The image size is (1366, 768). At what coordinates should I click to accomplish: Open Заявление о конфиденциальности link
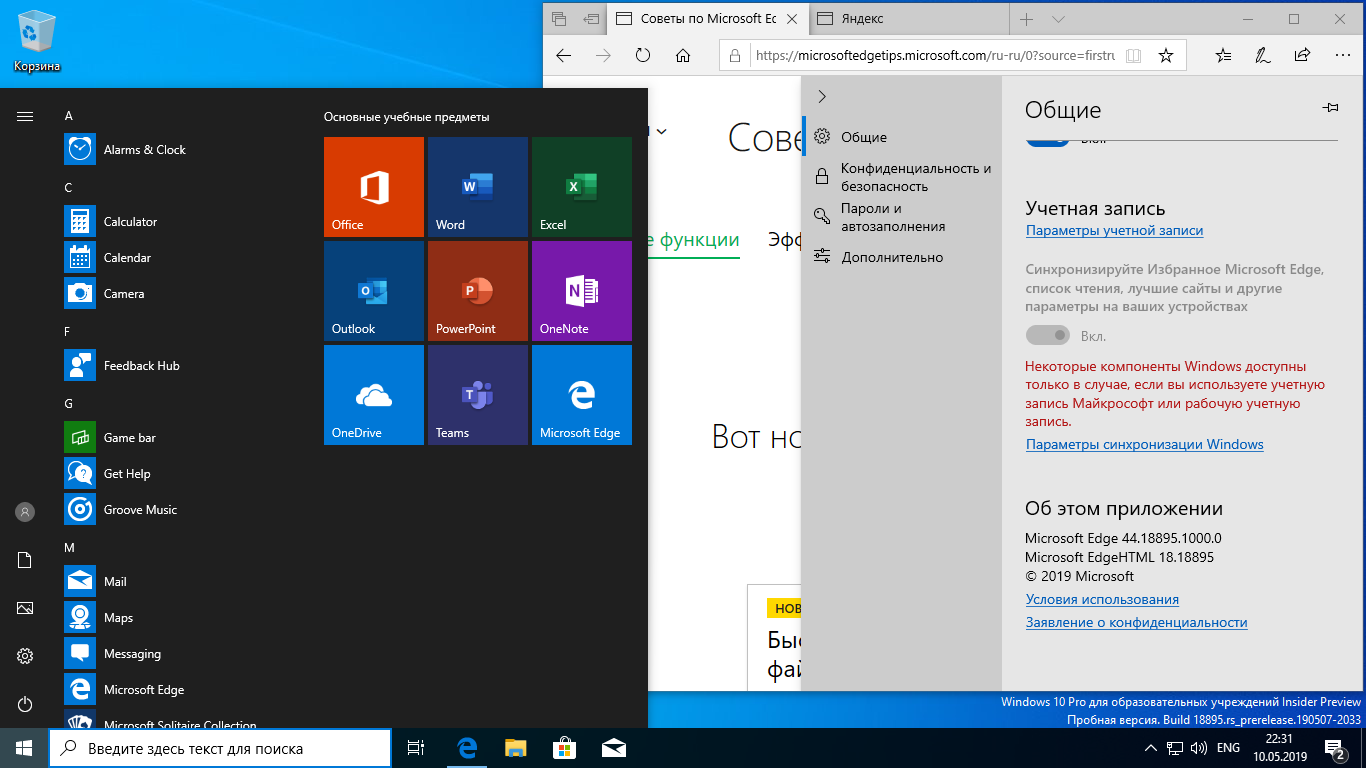pyautogui.click(x=1136, y=622)
